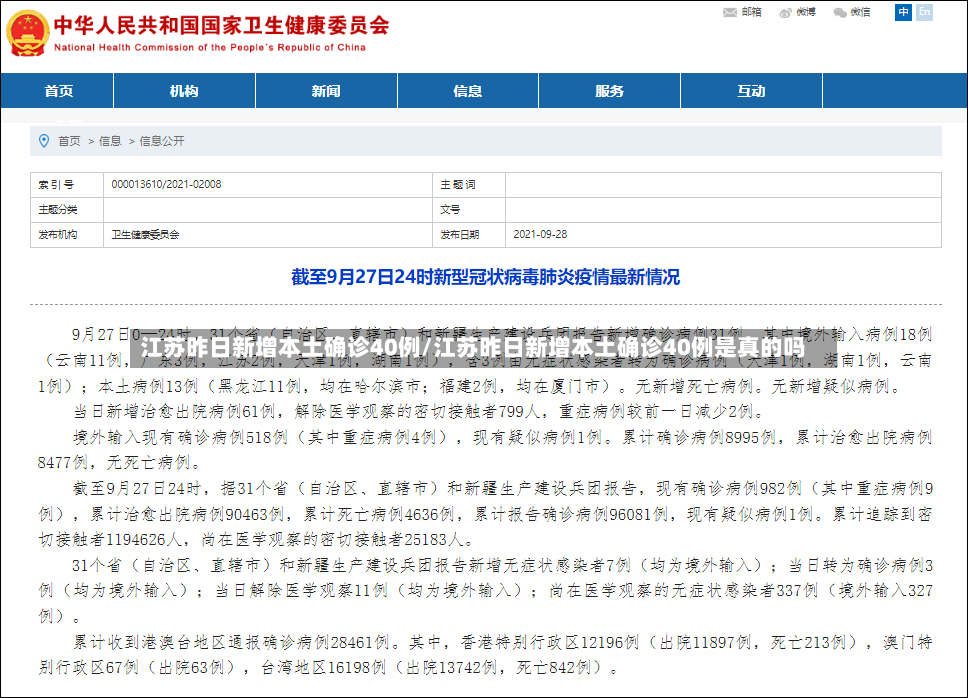Go to 信息公开 in the breadcrumb
The height and width of the screenshot is (698, 968).
162,141
